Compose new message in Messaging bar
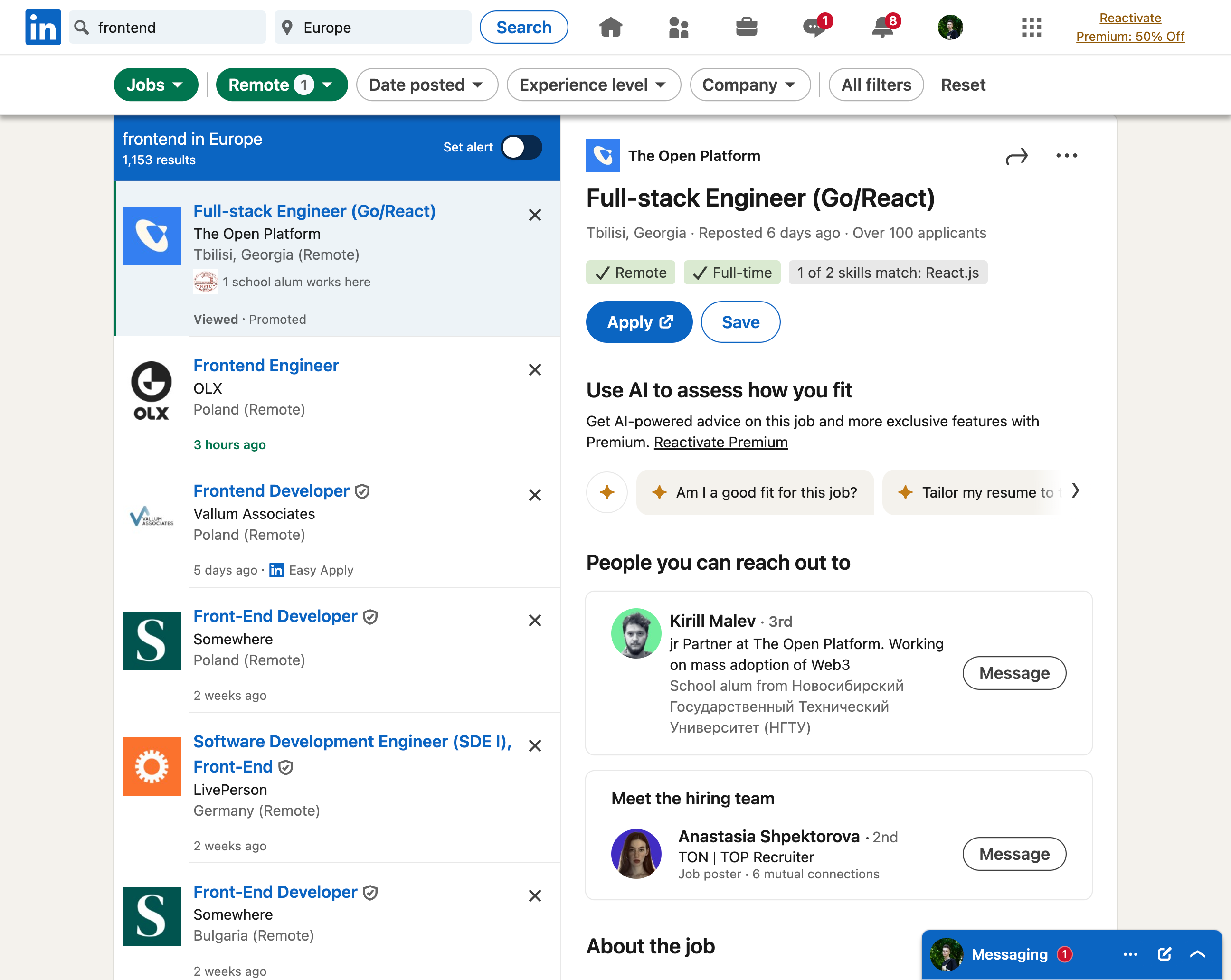 [1164, 954]
